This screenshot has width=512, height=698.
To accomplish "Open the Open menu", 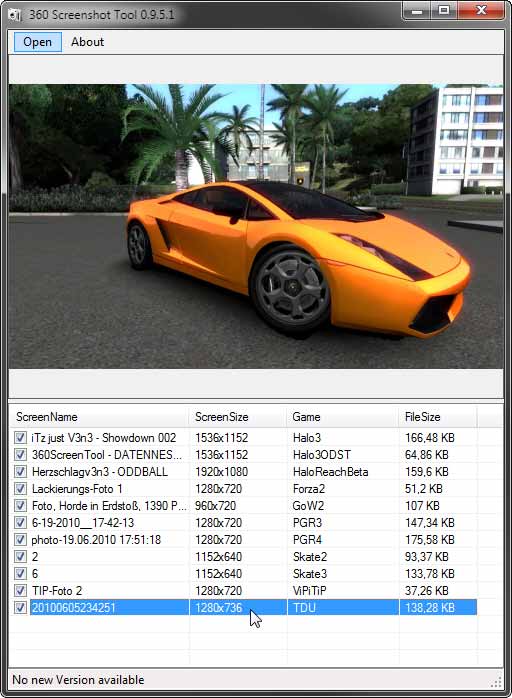I will (37, 42).
